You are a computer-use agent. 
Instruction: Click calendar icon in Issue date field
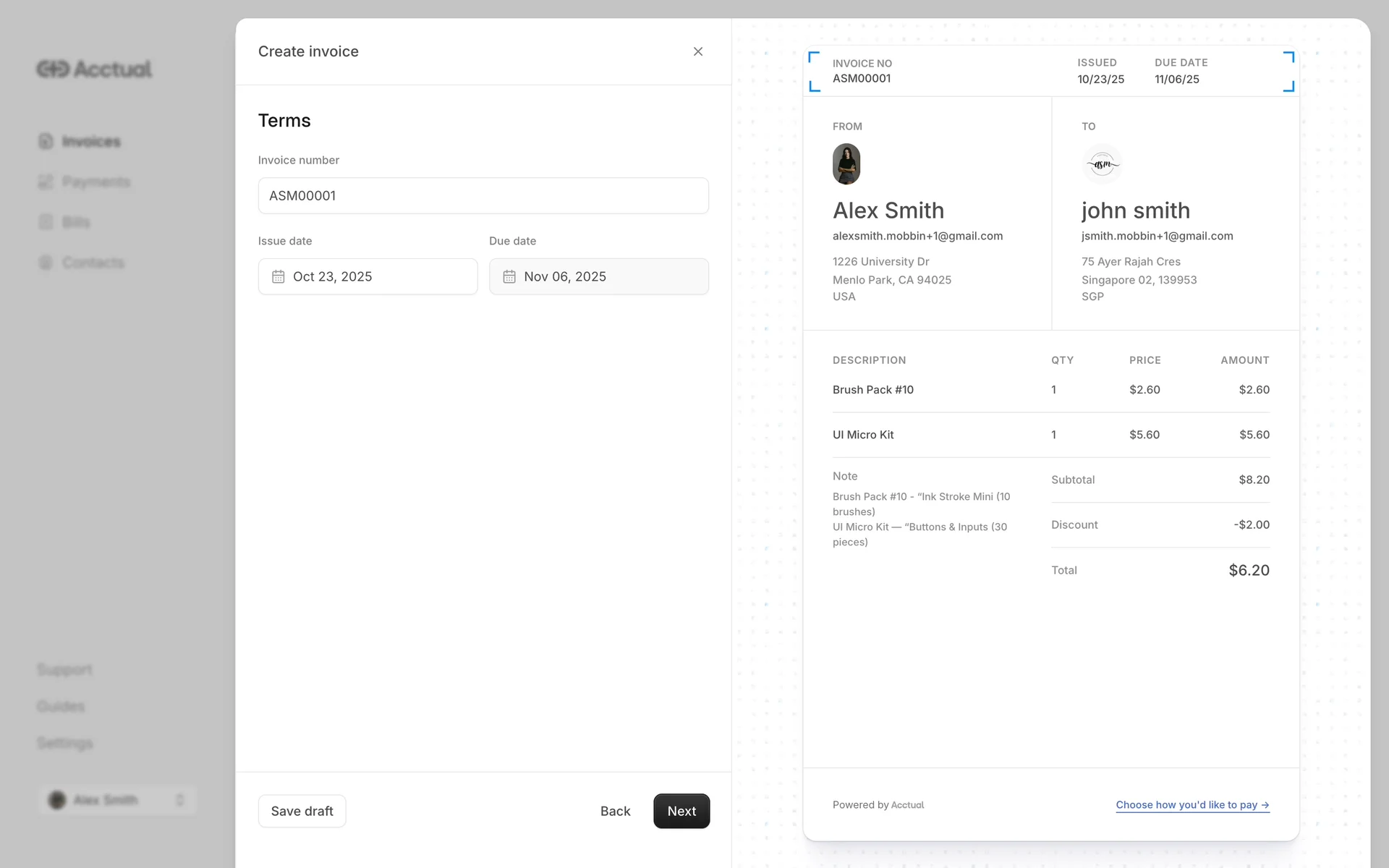[x=279, y=276]
